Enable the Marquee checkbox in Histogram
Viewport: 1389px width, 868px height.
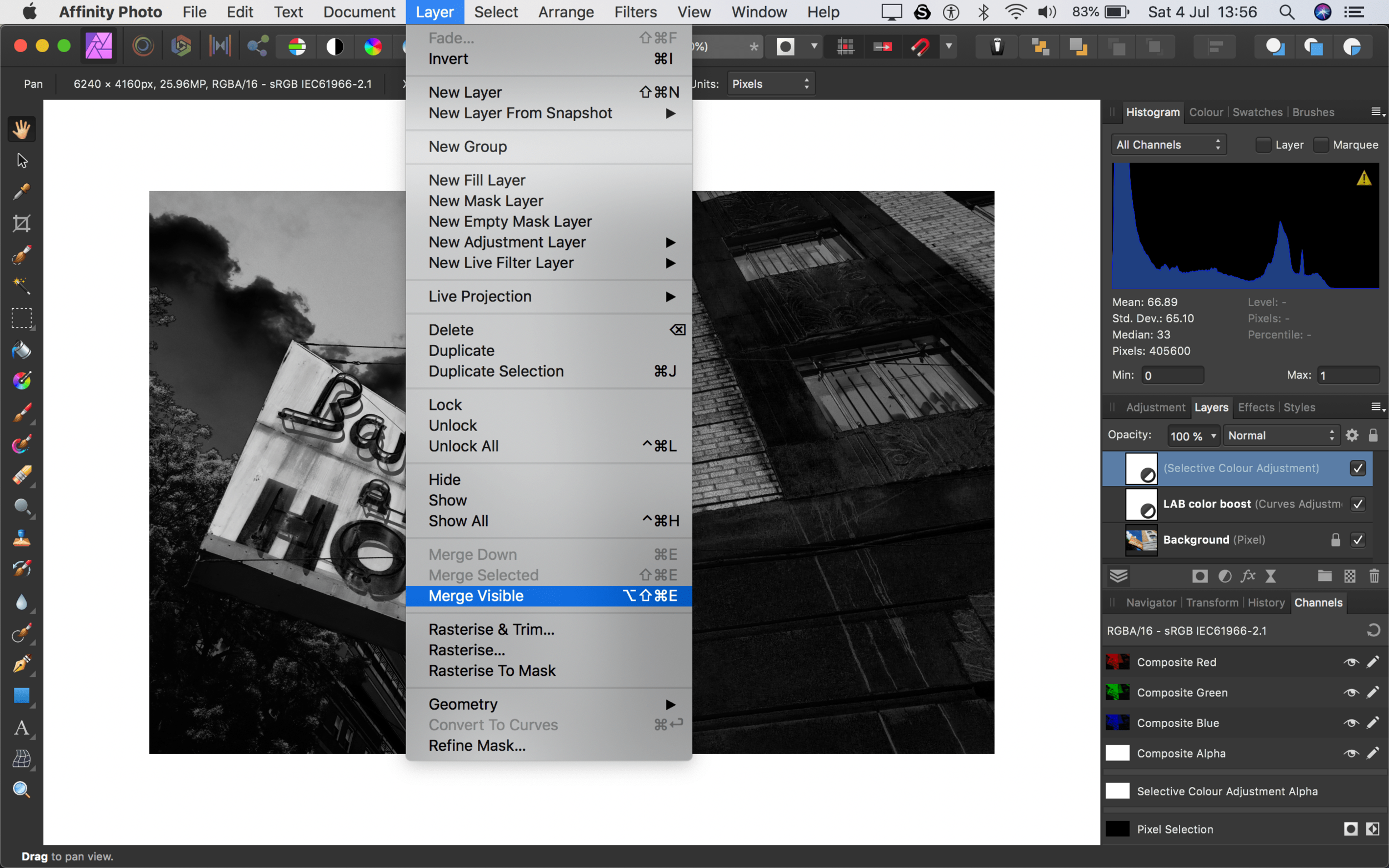coord(1321,144)
